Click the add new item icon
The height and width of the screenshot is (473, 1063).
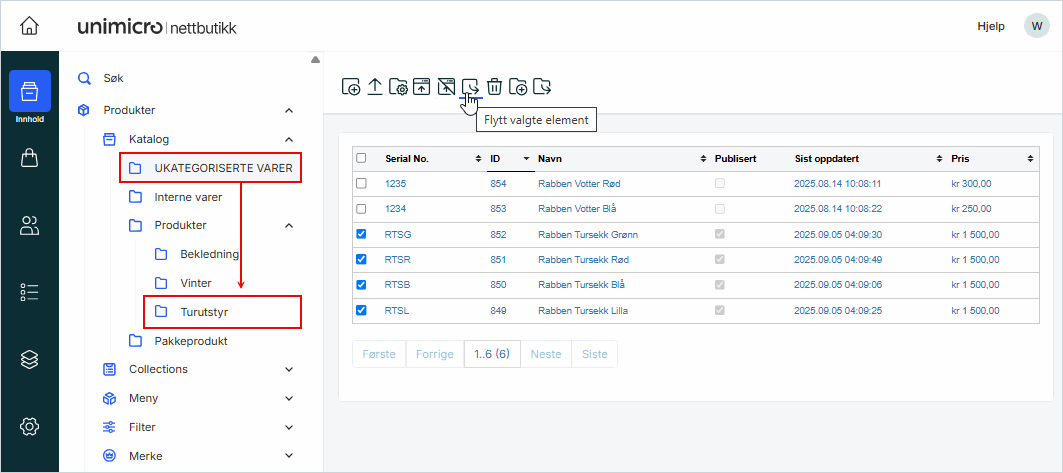point(351,87)
